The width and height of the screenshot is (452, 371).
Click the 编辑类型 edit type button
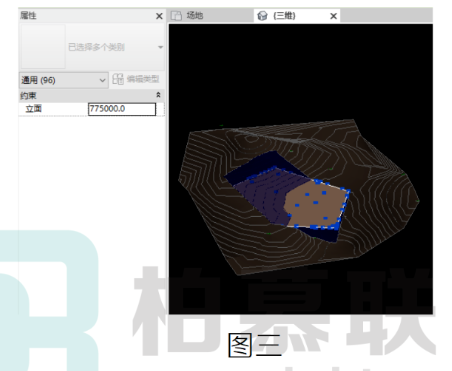(136, 79)
